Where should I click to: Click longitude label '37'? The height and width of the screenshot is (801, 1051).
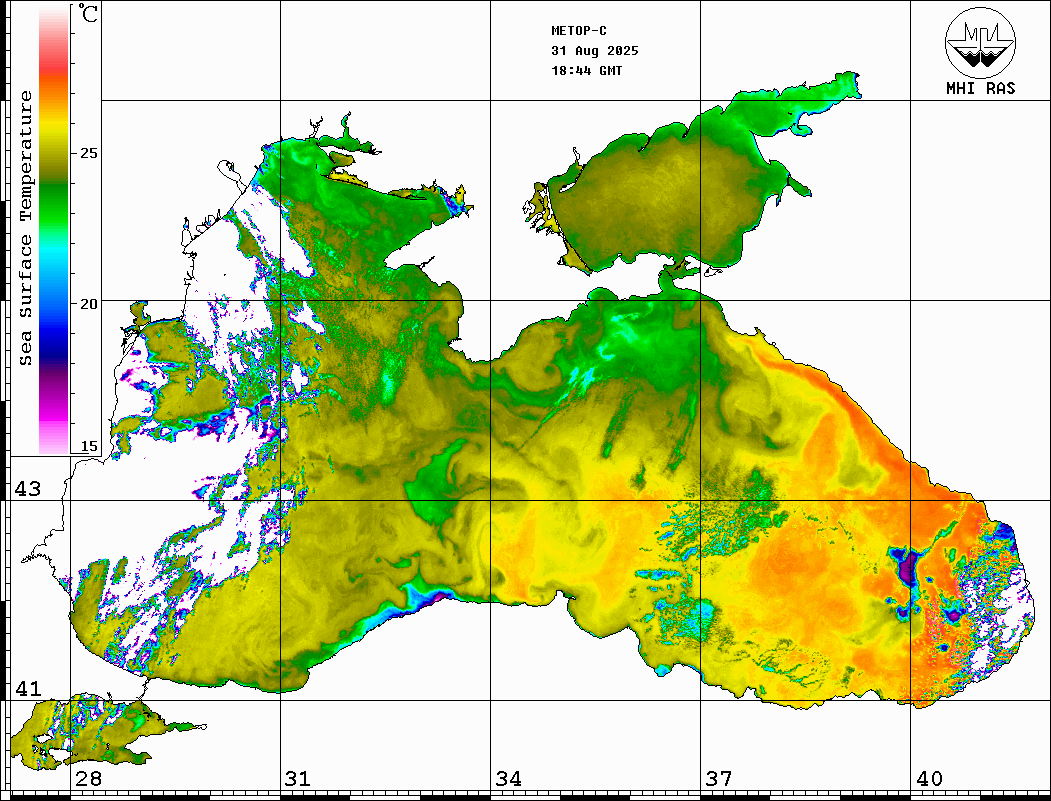pyautogui.click(x=719, y=778)
